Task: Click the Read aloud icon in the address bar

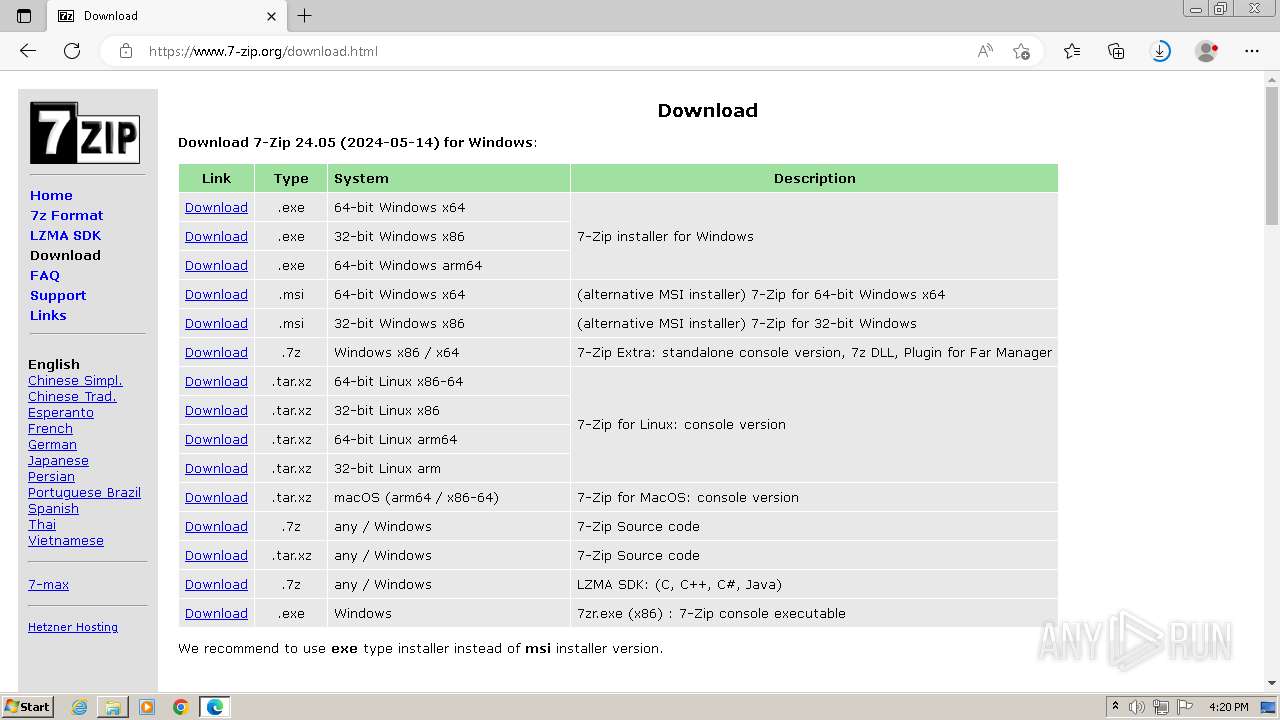Action: click(x=985, y=51)
